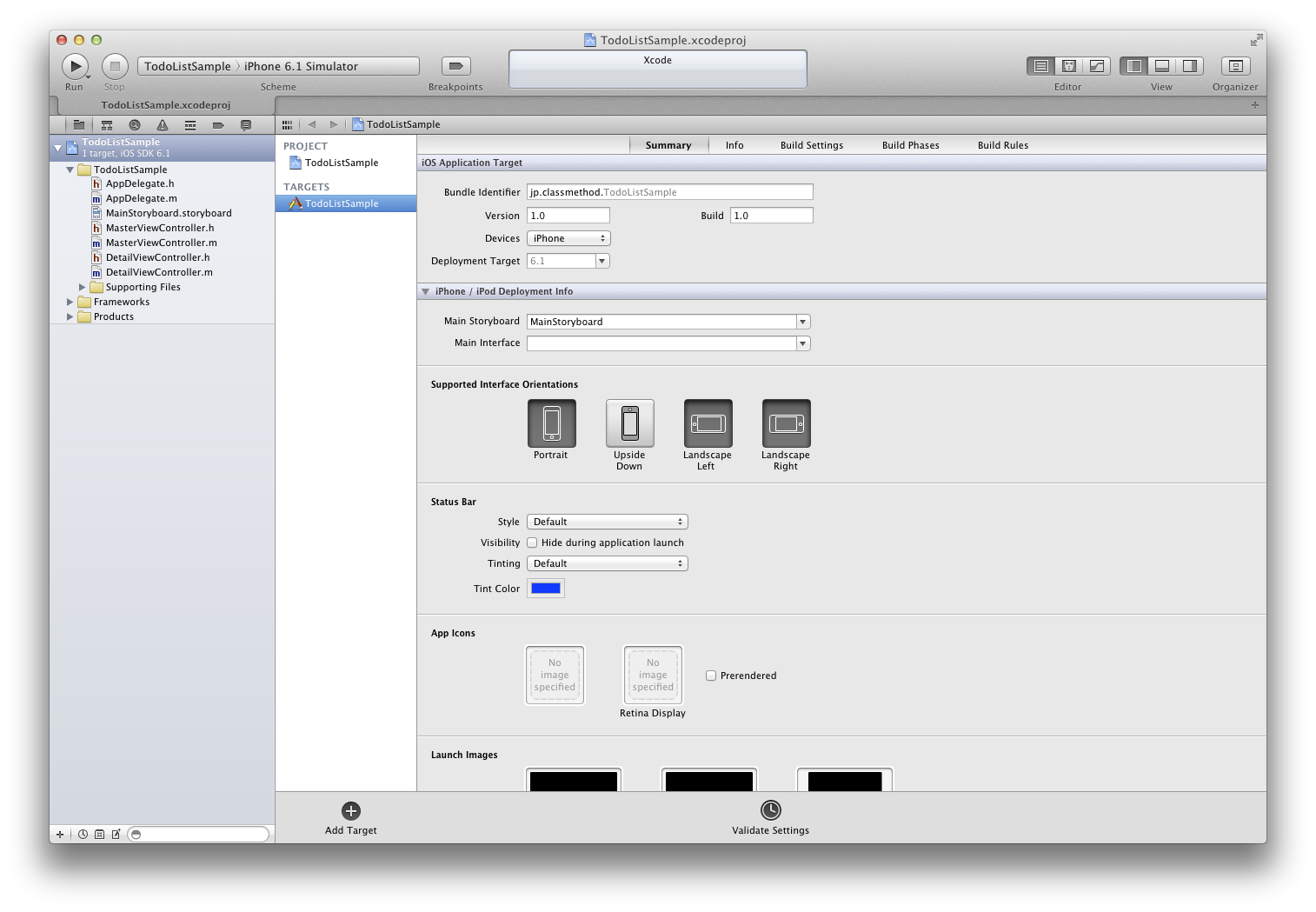Open the Organizer window
1316x912 pixels.
click(x=1235, y=66)
